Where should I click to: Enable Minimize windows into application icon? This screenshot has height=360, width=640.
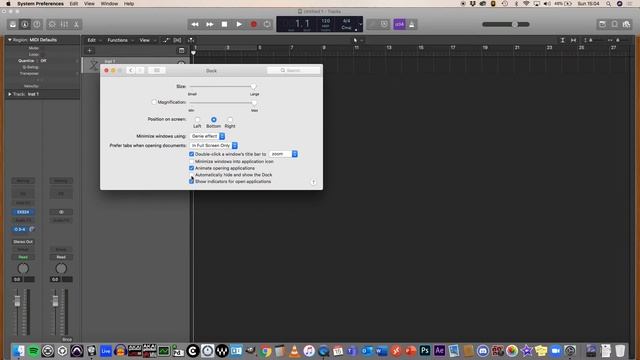191,161
